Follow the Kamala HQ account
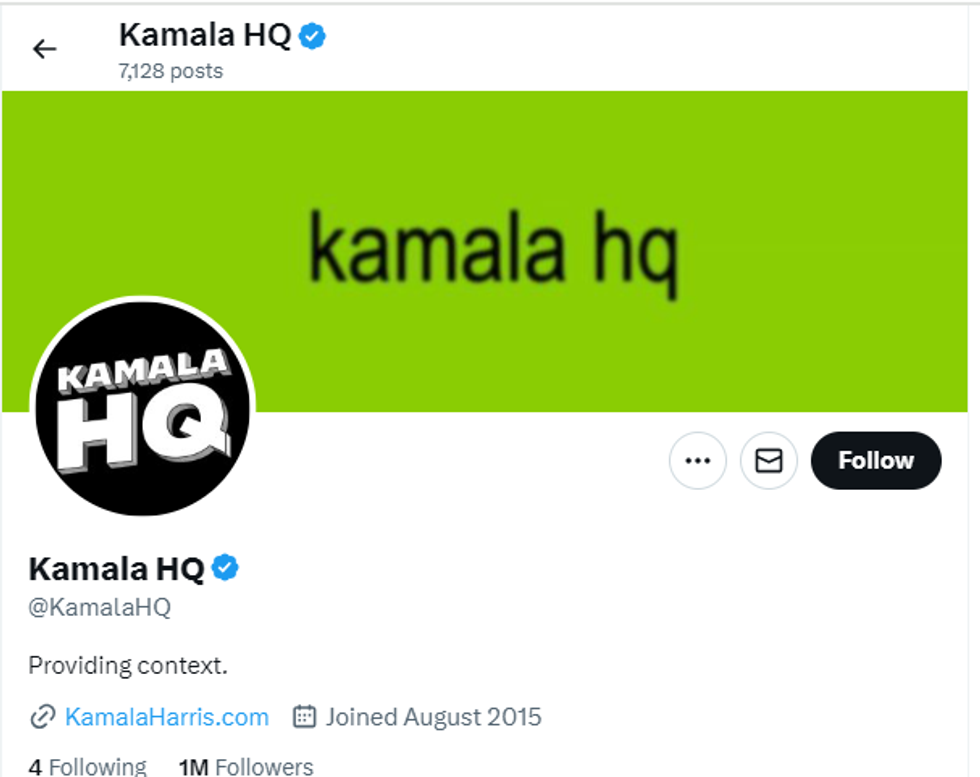This screenshot has height=777, width=980. click(x=876, y=461)
